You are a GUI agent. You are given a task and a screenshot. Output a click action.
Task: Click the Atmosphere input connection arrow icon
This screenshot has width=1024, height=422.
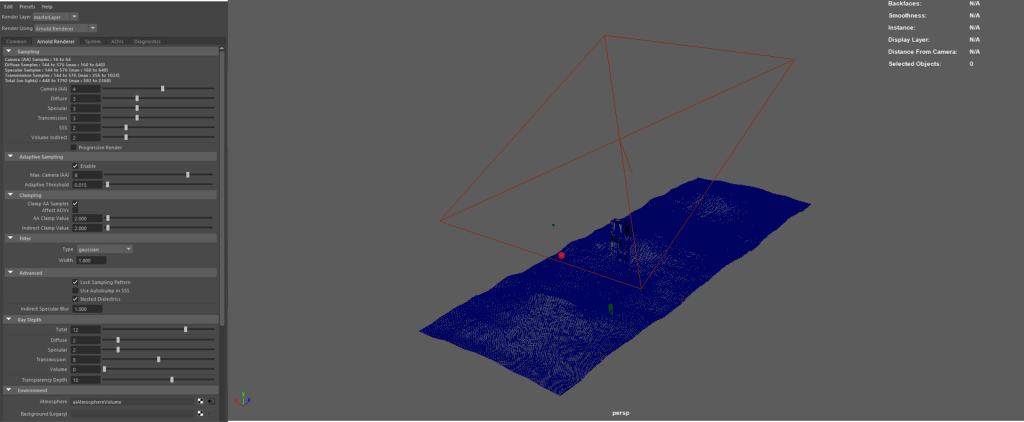pyautogui.click(x=211, y=401)
